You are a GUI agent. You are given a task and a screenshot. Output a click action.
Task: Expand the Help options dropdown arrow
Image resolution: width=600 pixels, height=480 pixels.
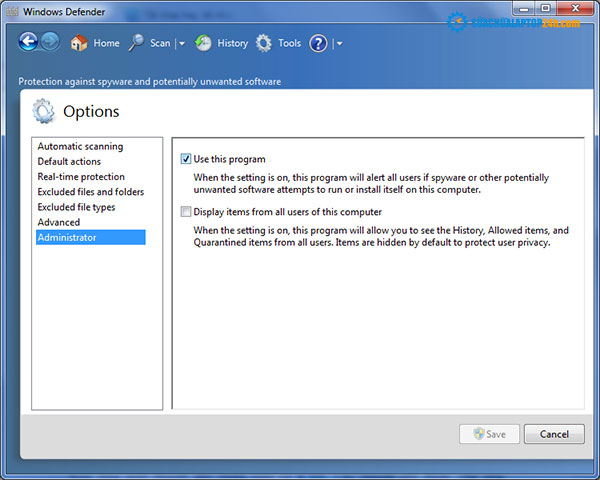339,44
